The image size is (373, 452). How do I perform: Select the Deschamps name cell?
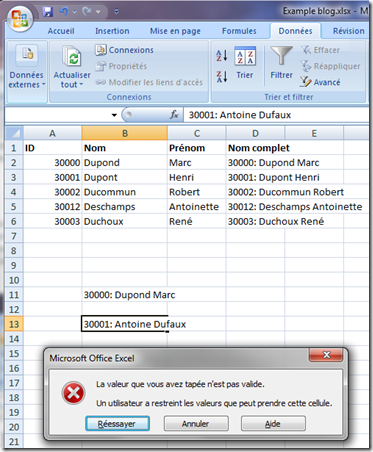[125, 207]
